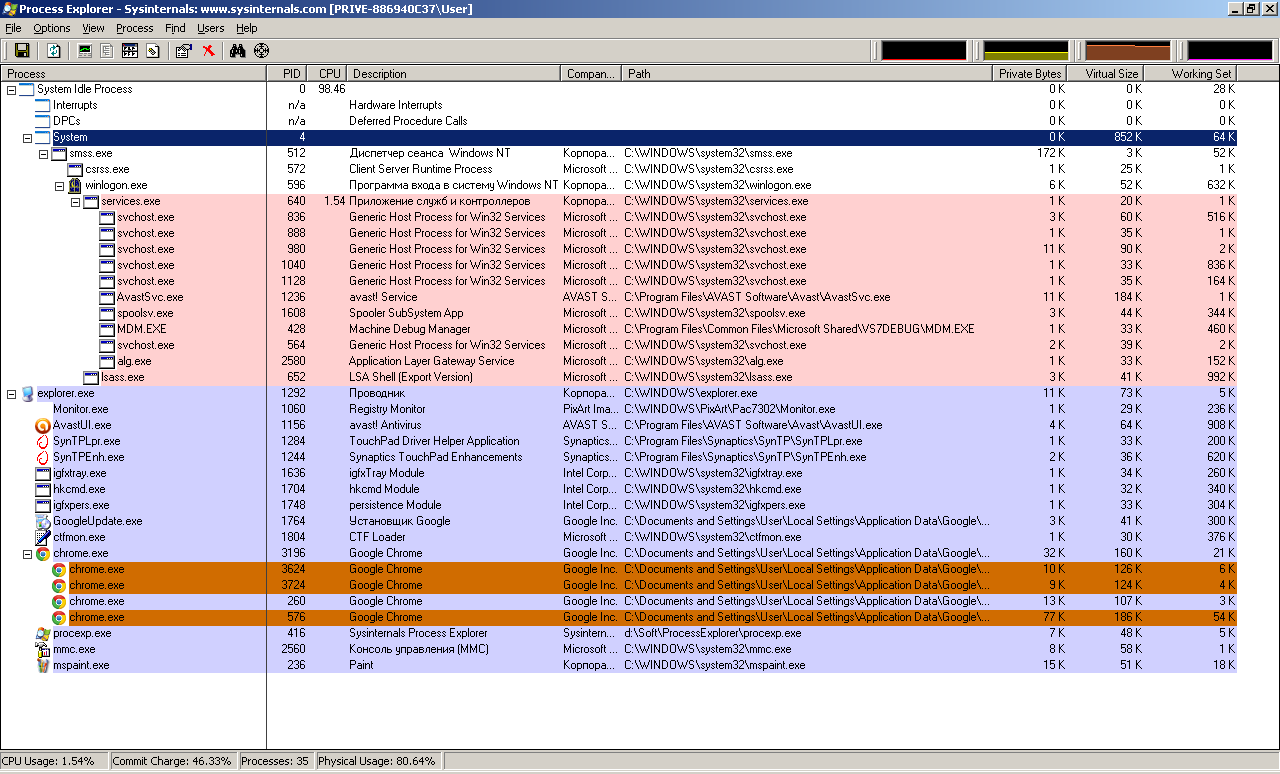The image size is (1280, 774).
Task: Select the procexp.exe process row
Action: pyautogui.click(x=82, y=633)
